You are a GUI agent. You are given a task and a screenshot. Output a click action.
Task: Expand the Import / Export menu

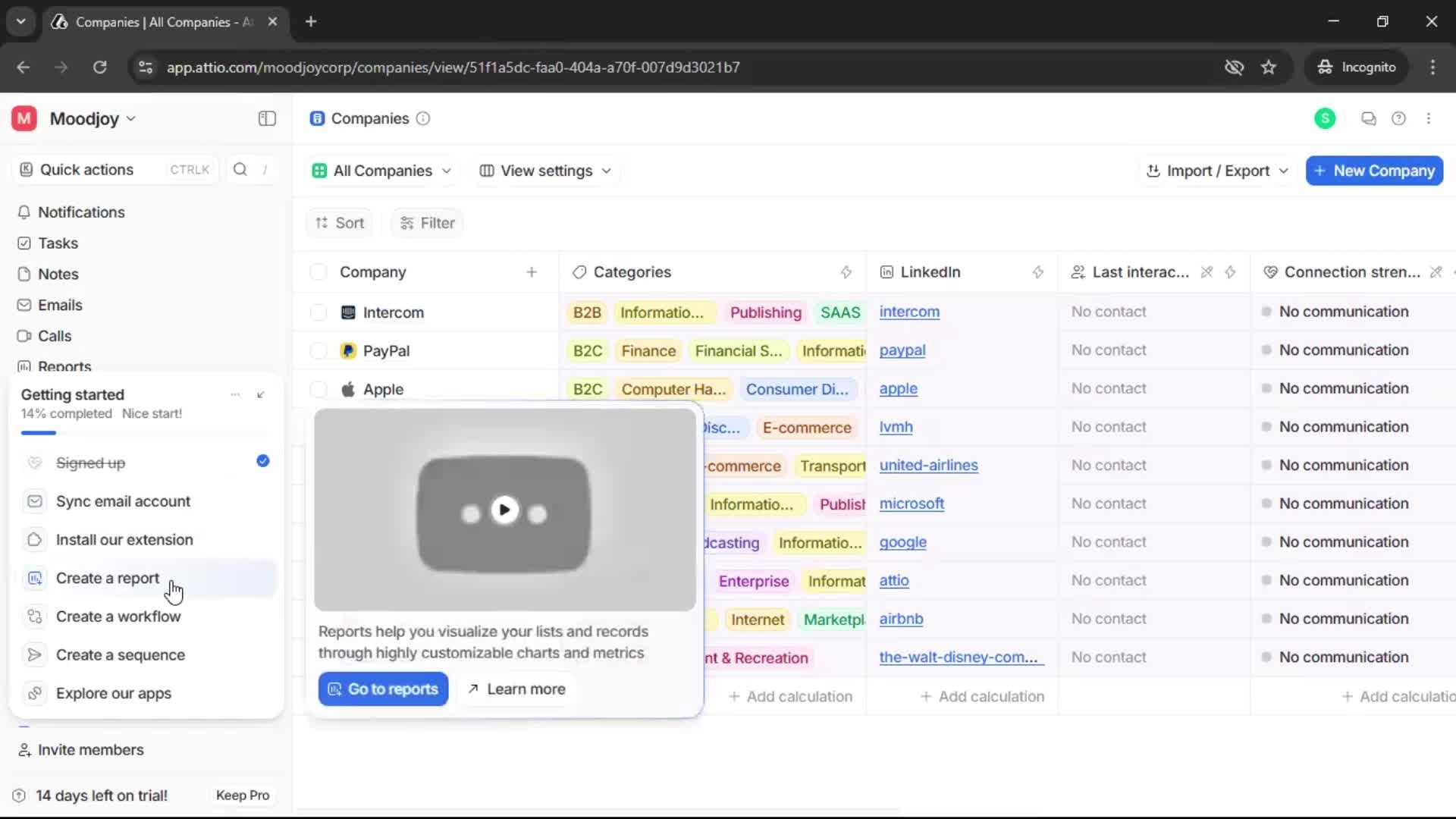pos(1216,171)
